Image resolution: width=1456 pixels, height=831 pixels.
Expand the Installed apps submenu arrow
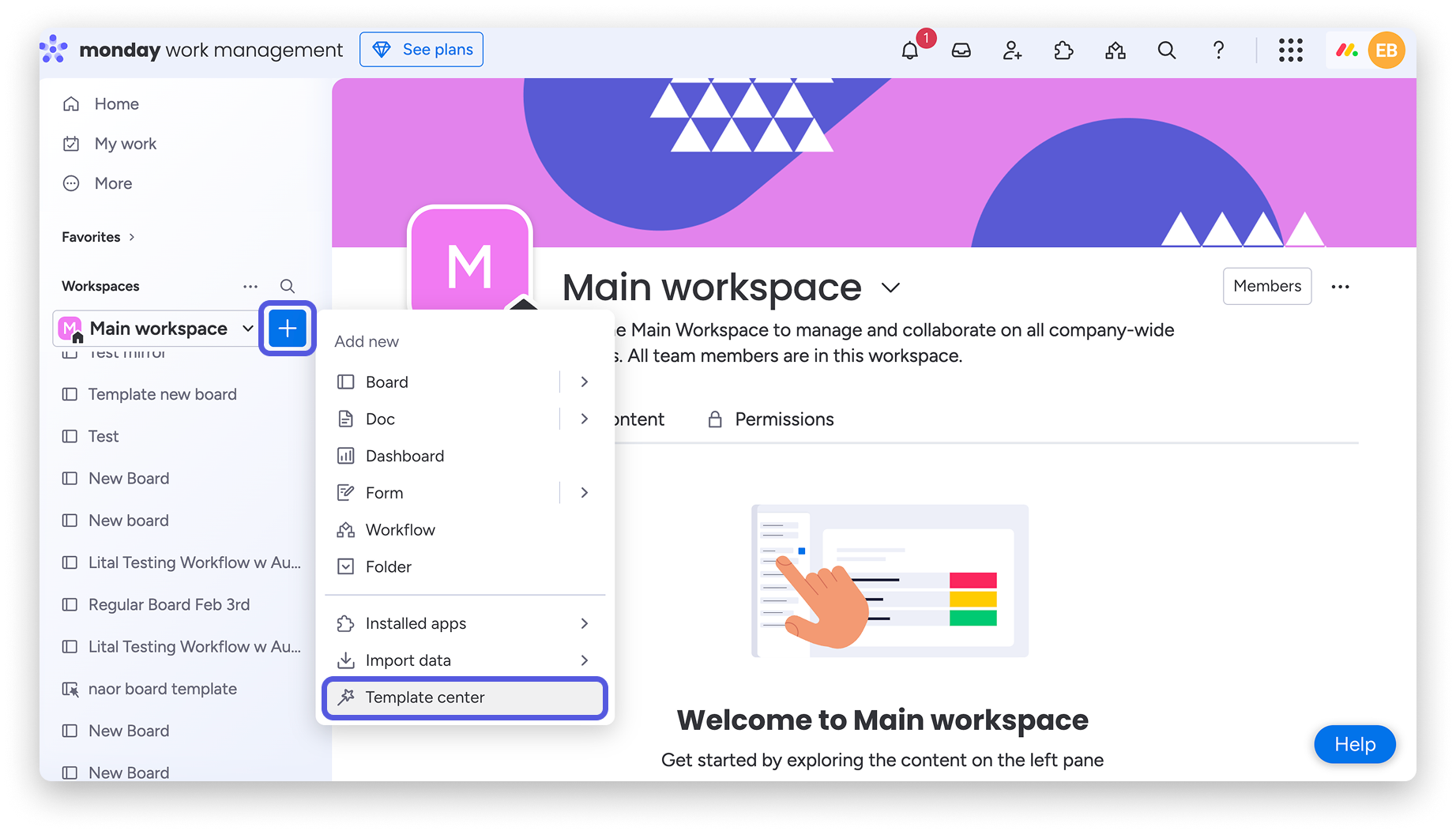[585, 624]
